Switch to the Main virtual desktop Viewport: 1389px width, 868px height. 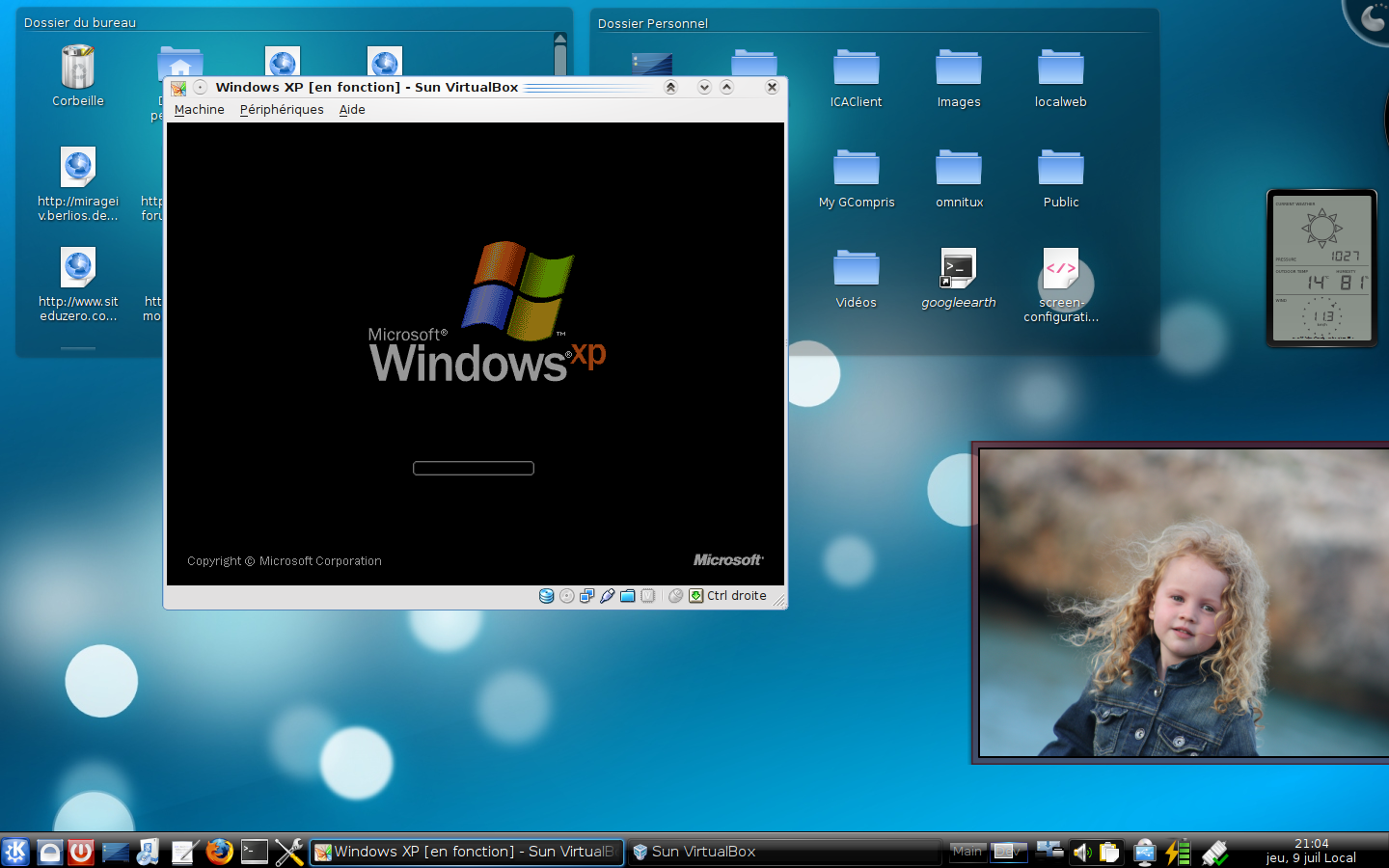(x=967, y=851)
